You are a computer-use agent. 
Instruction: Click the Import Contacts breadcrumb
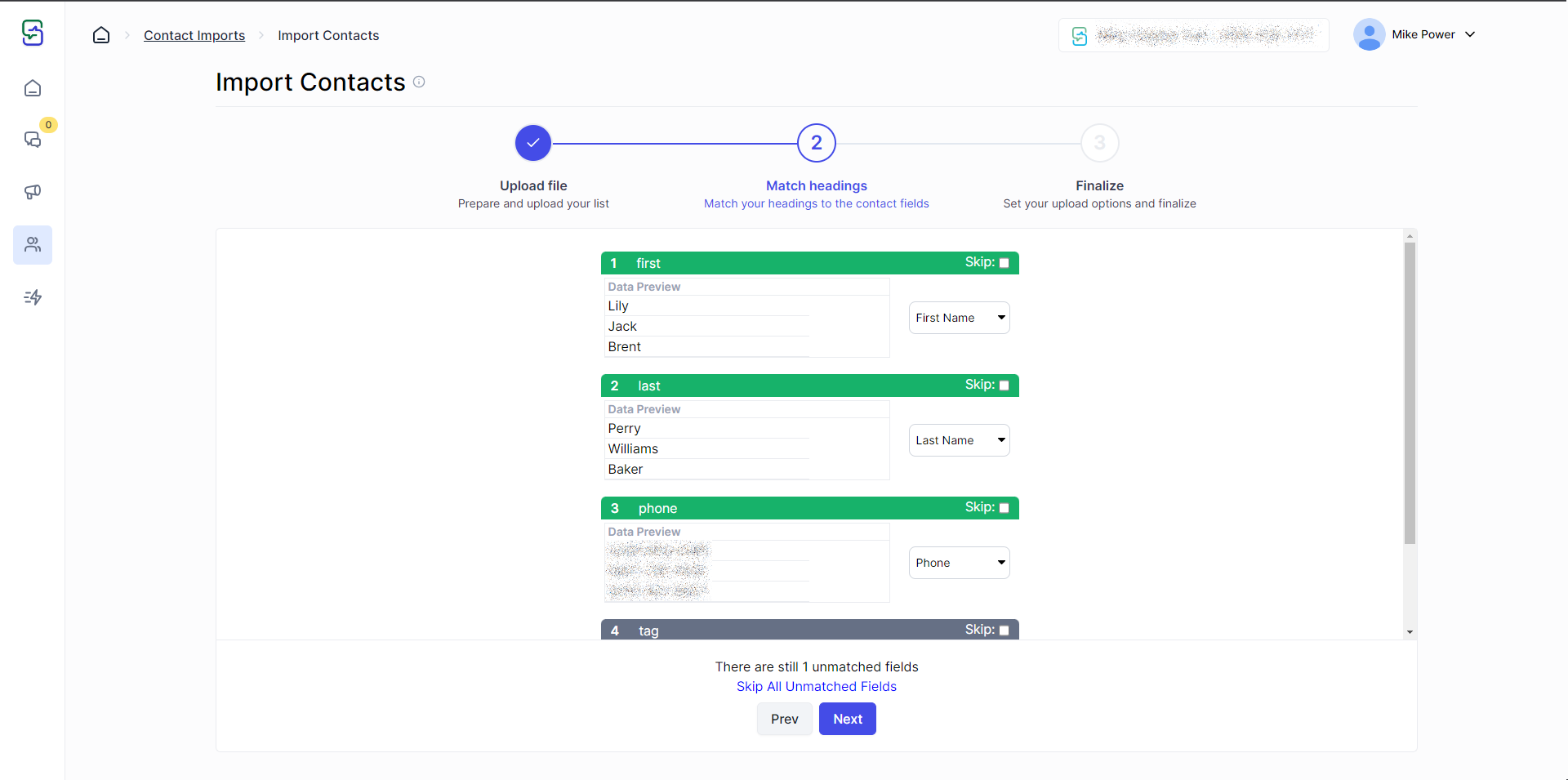pyautogui.click(x=328, y=35)
